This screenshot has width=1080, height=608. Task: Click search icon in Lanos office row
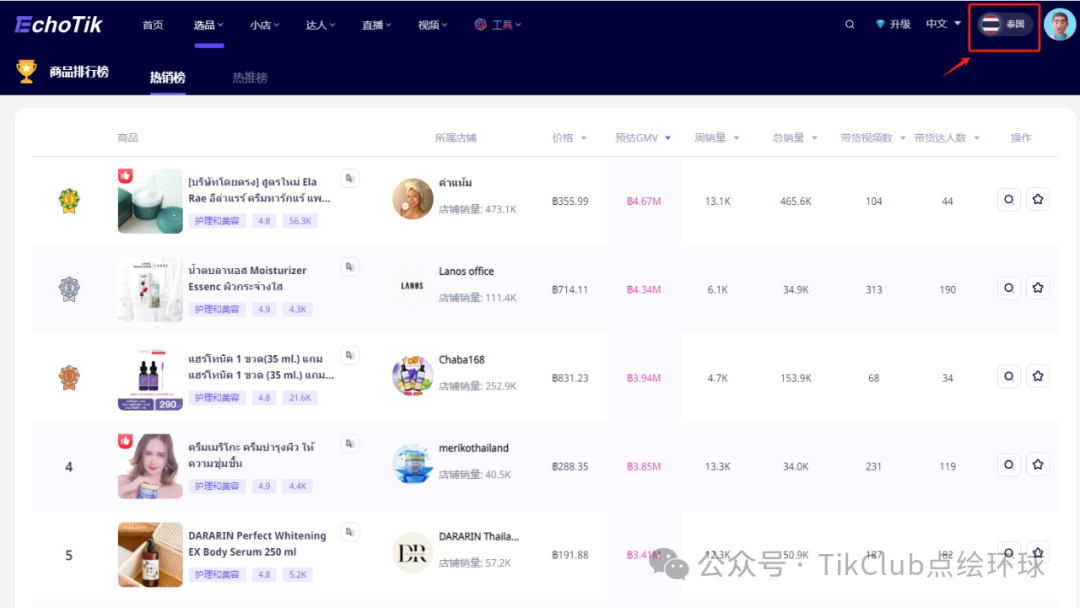pyautogui.click(x=1009, y=288)
